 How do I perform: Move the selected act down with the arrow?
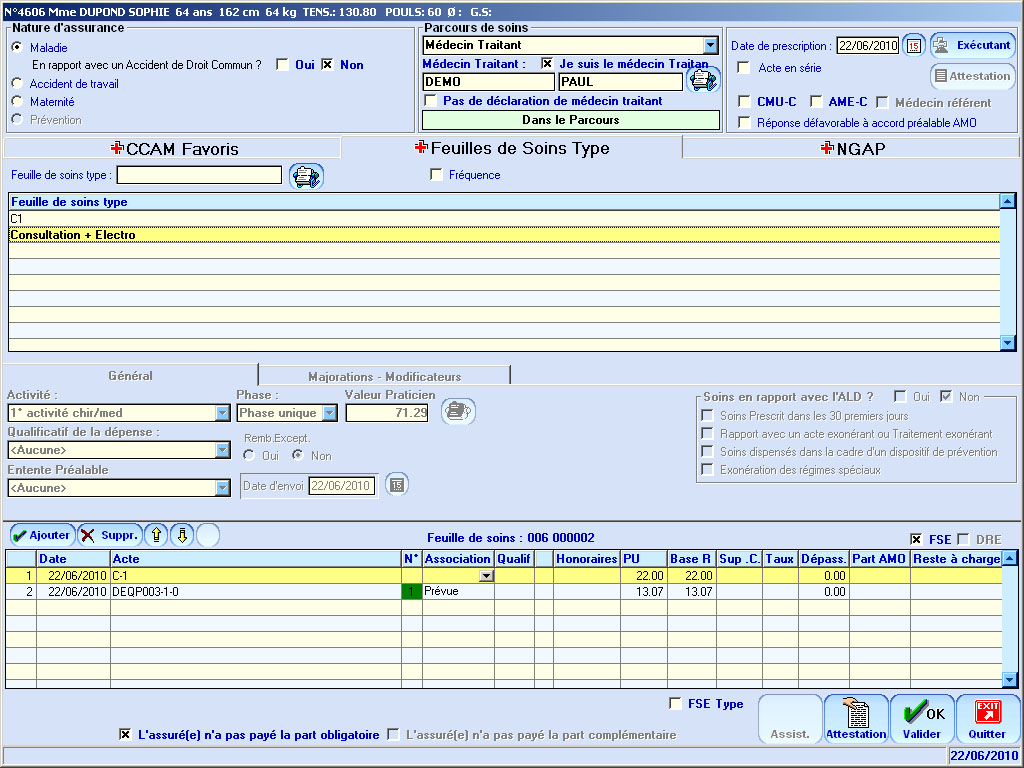(x=182, y=535)
